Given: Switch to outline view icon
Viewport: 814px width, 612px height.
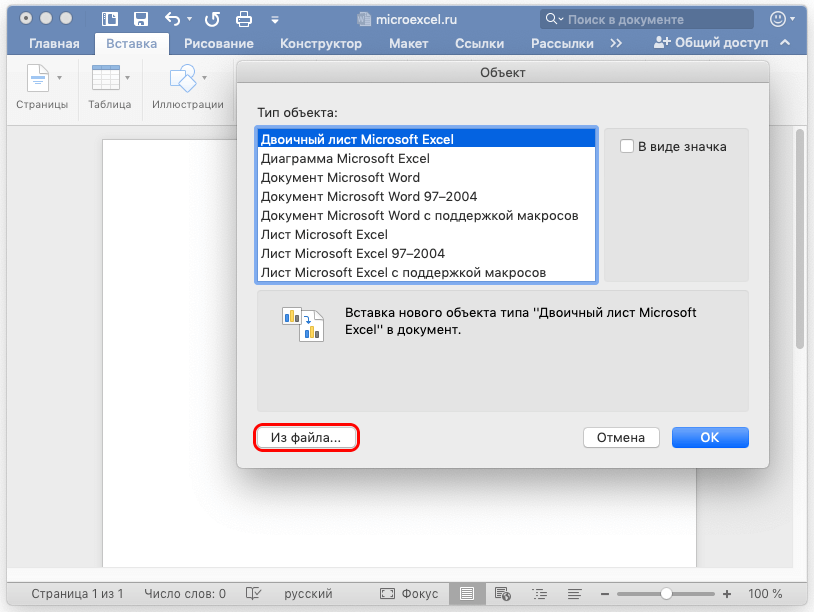Looking at the screenshot, I should pos(539,593).
